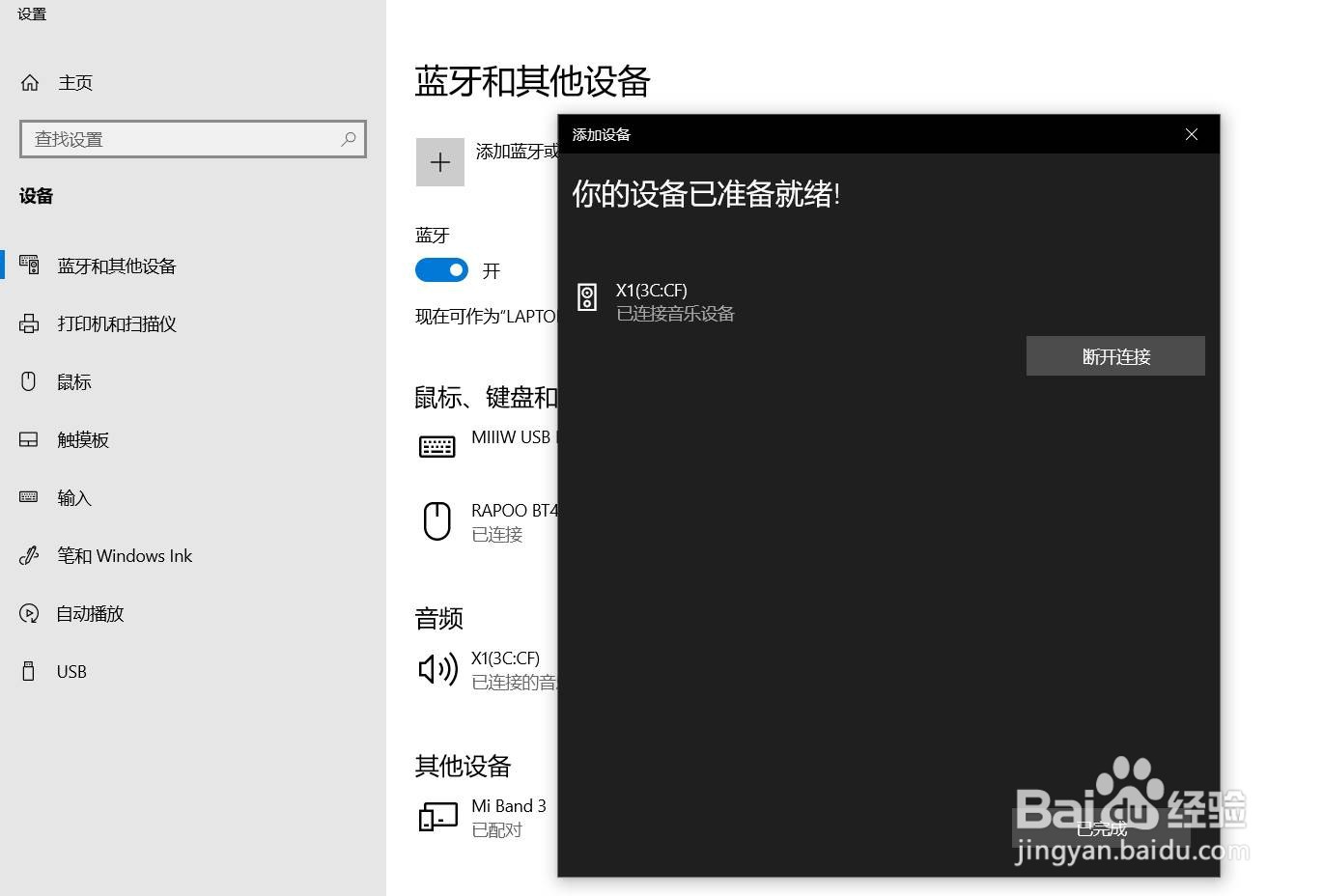Click the pen icon for 笔和 Windows Ink
1323x896 pixels.
pyautogui.click(x=29, y=555)
